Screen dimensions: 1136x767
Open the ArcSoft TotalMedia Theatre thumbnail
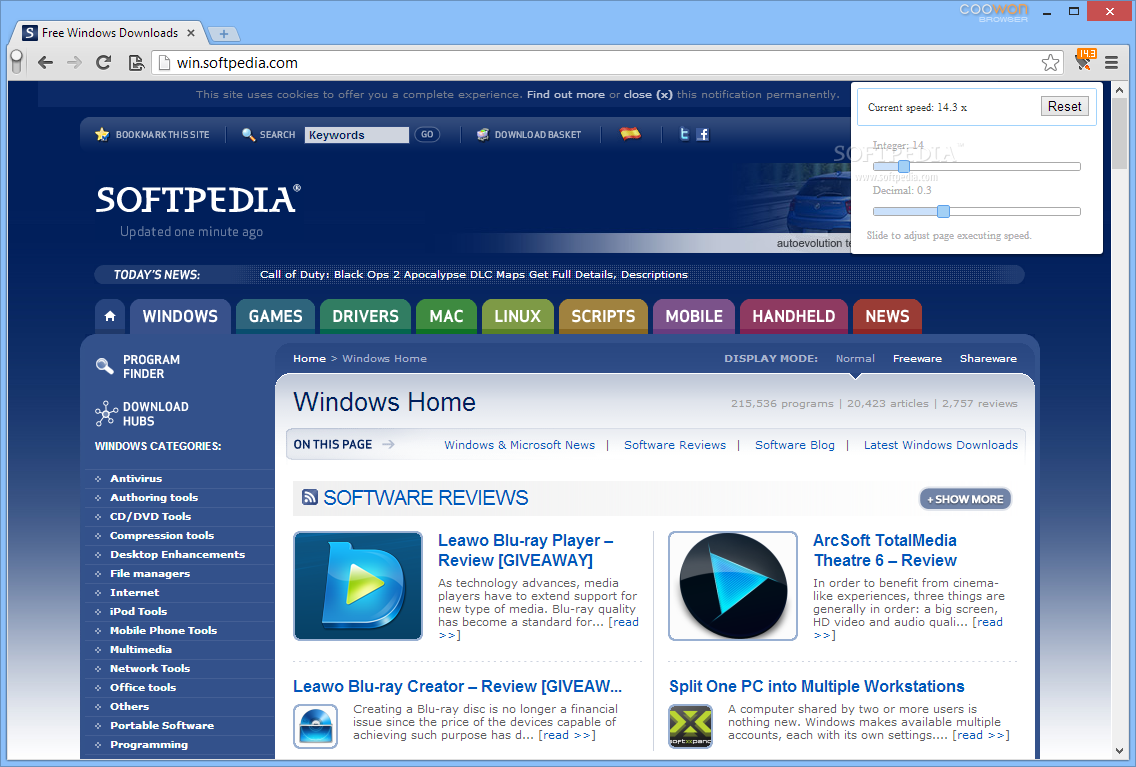(x=733, y=586)
